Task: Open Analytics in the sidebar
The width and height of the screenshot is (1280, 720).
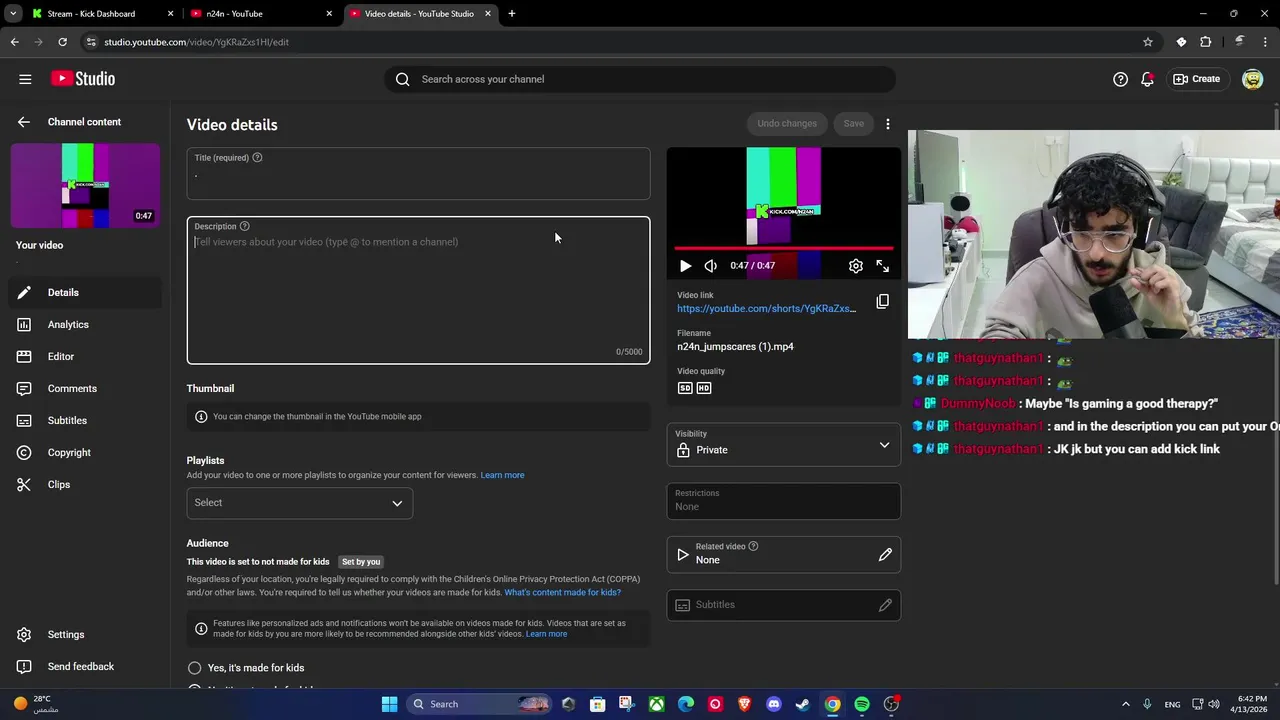Action: tap(85, 325)
